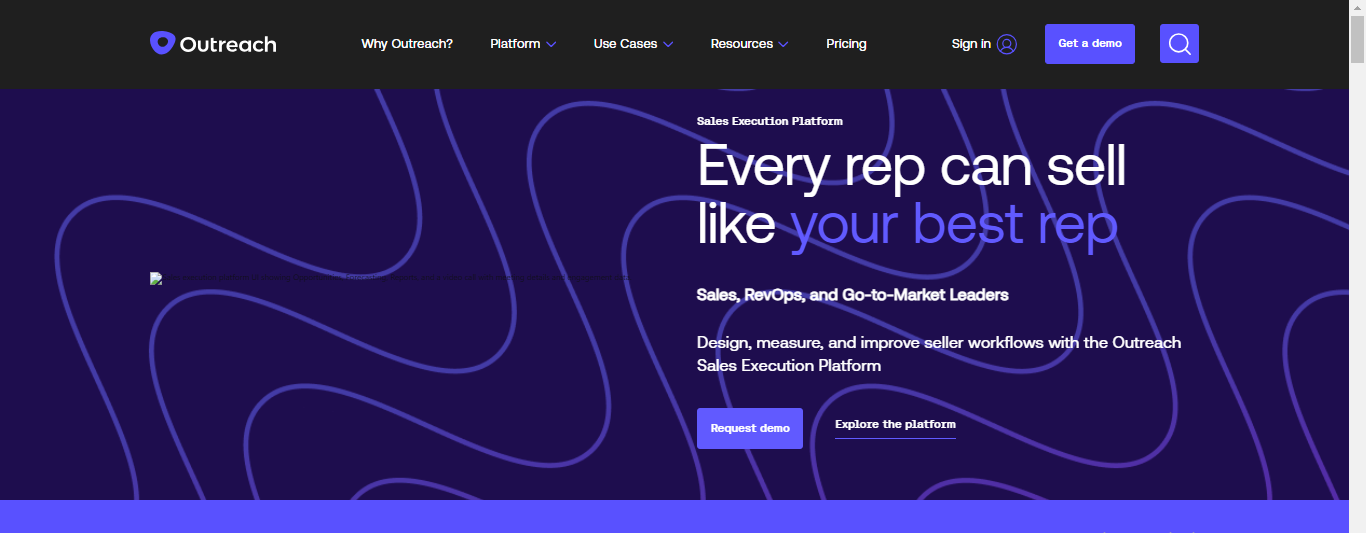The width and height of the screenshot is (1366, 533).
Task: Expand the Use Cases dropdown chevron
Action: pos(668,44)
